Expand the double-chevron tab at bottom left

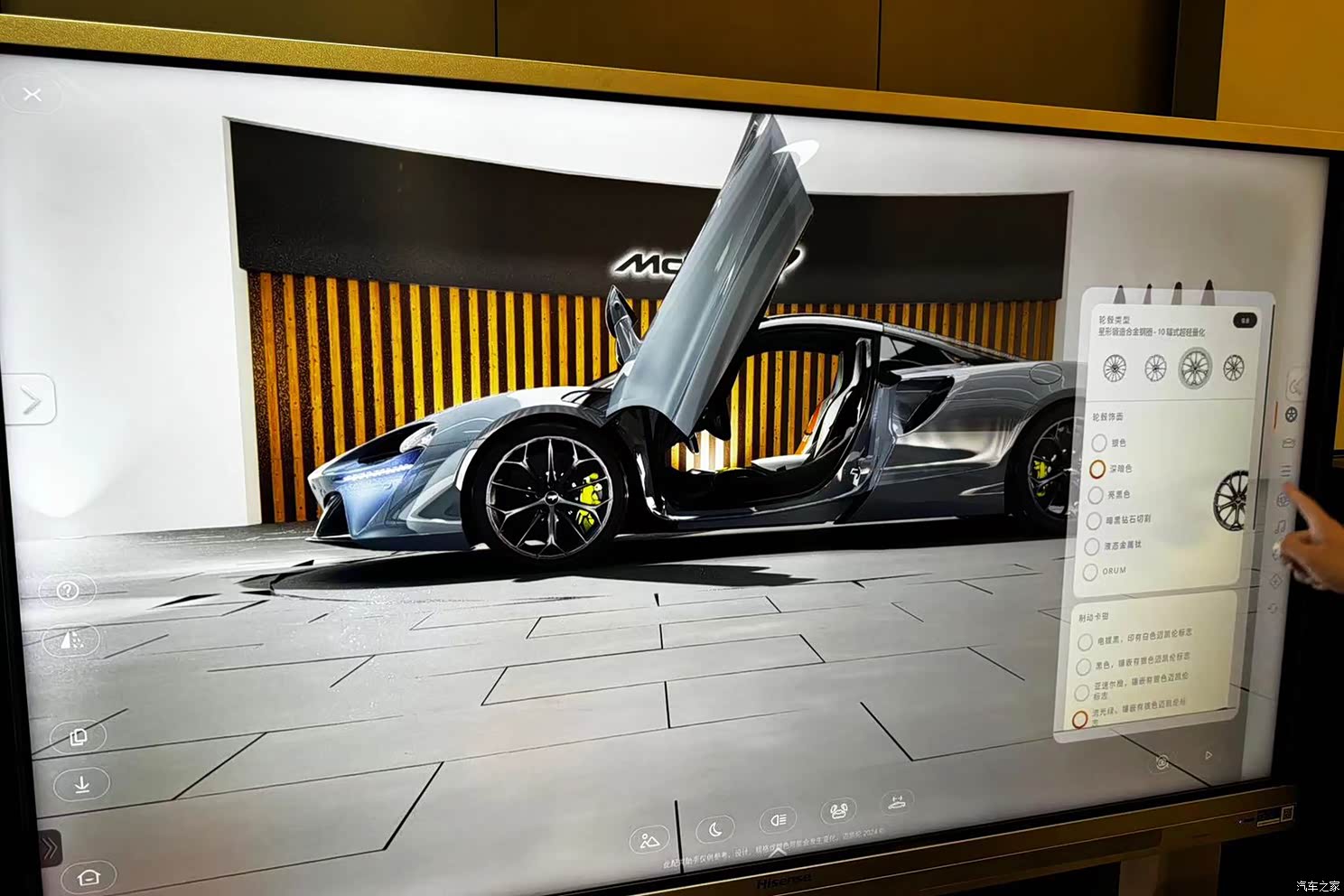[49, 847]
